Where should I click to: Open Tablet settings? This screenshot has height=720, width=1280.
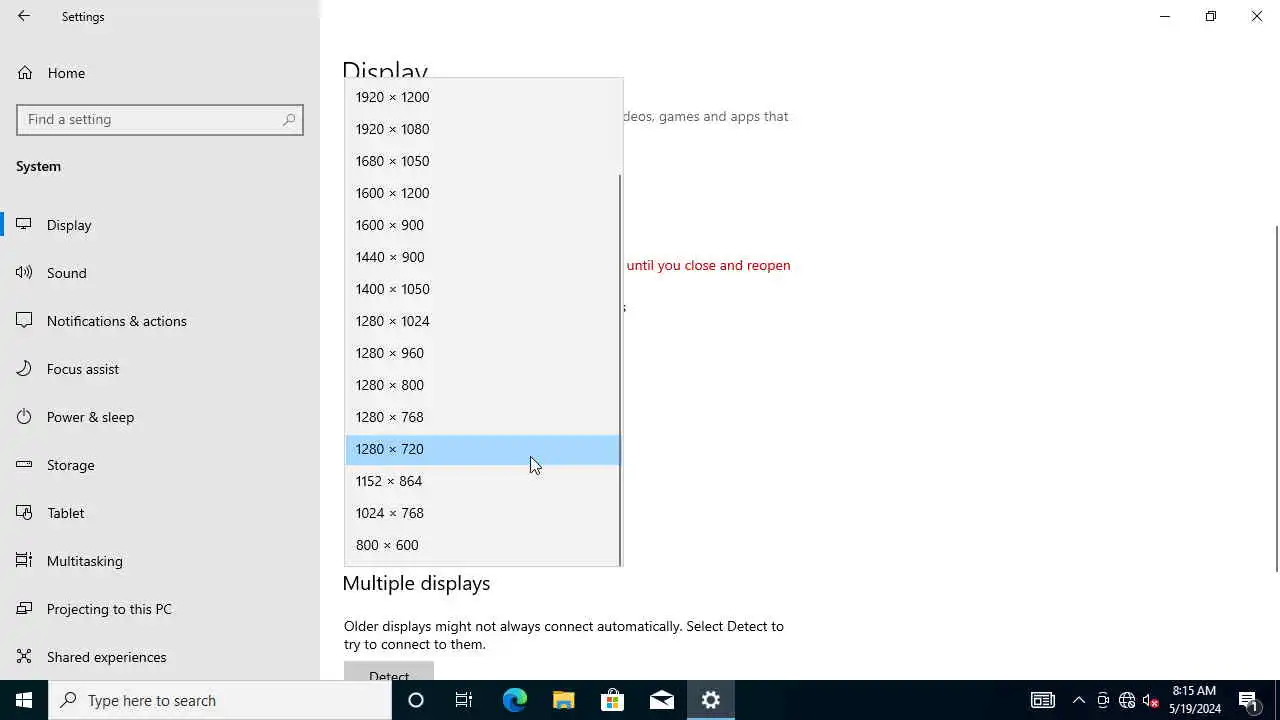[160, 513]
